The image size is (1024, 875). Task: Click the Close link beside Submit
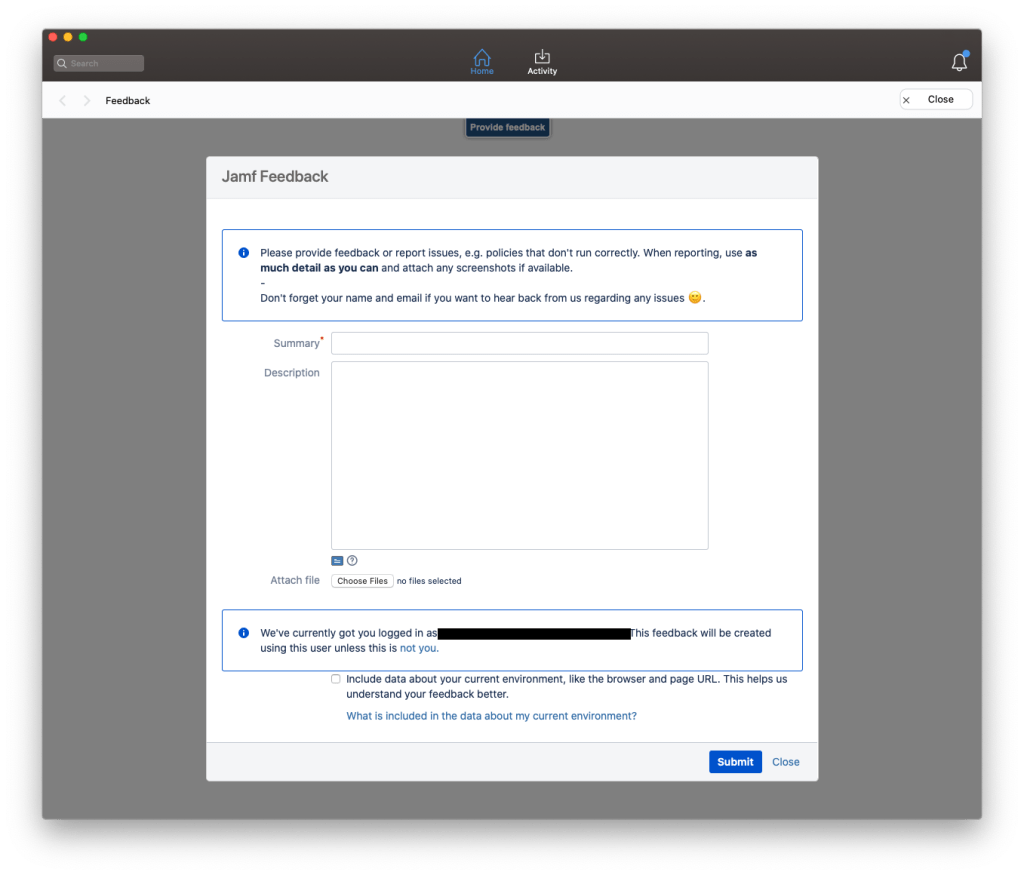pos(786,762)
